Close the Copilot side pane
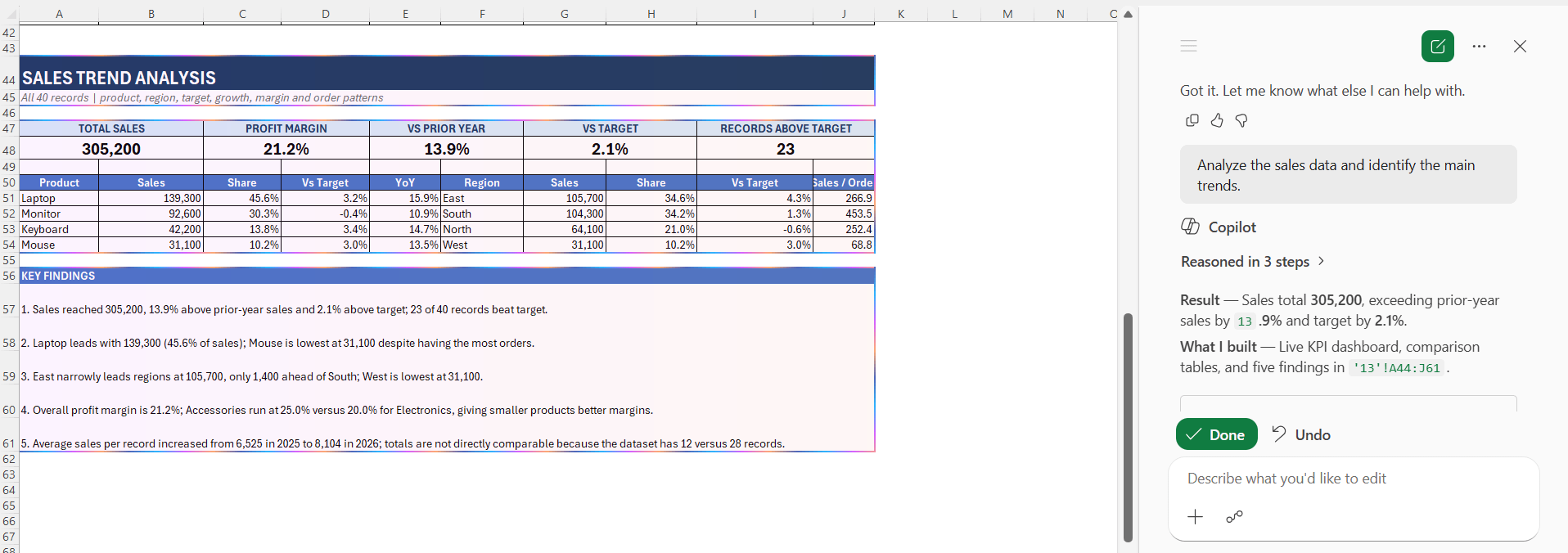Viewport: 1568px width, 553px height. pos(1520,47)
